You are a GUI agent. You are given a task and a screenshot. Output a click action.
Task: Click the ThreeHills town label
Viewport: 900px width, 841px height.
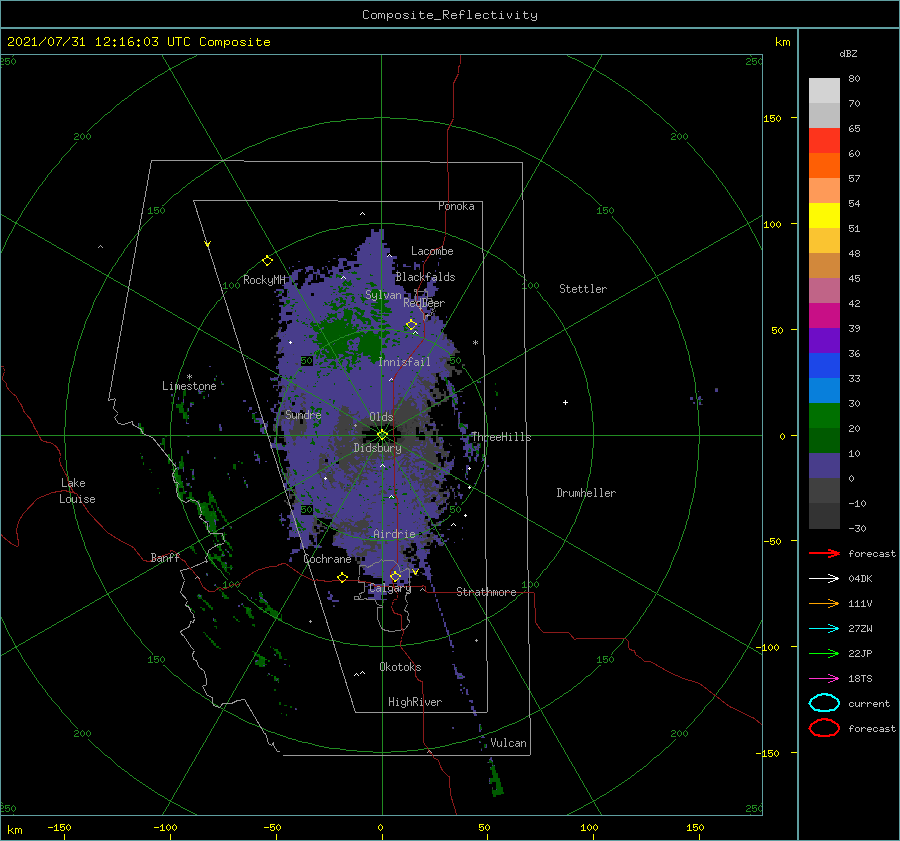tap(501, 437)
